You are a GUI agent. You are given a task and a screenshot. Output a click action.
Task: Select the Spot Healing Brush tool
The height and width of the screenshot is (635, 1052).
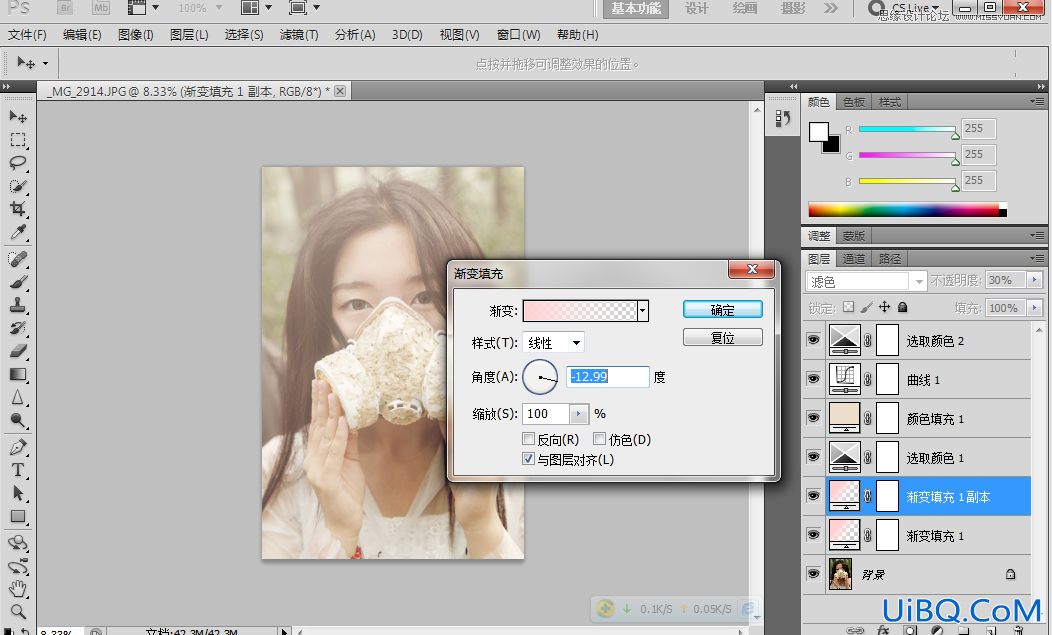(18, 258)
